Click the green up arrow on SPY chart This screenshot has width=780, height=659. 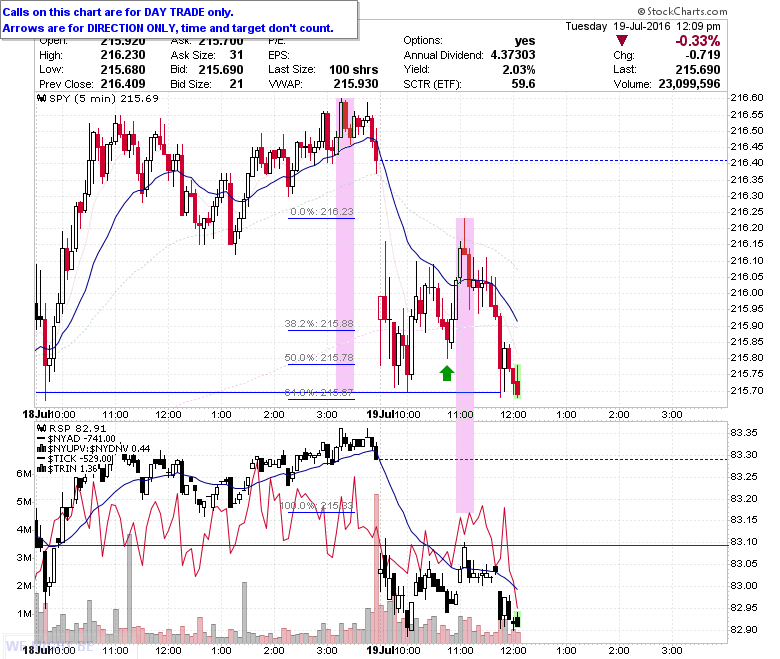pyautogui.click(x=447, y=373)
